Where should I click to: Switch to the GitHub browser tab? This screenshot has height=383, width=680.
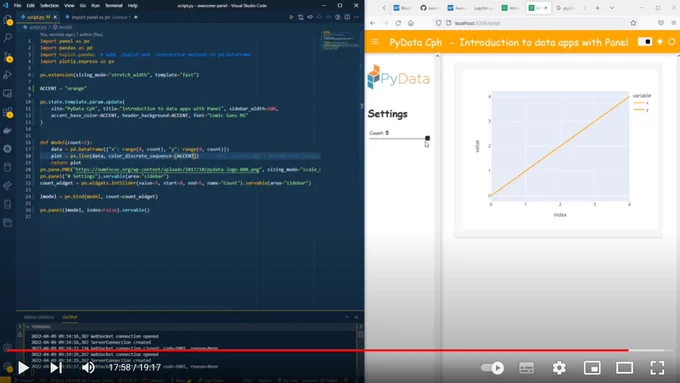point(429,8)
